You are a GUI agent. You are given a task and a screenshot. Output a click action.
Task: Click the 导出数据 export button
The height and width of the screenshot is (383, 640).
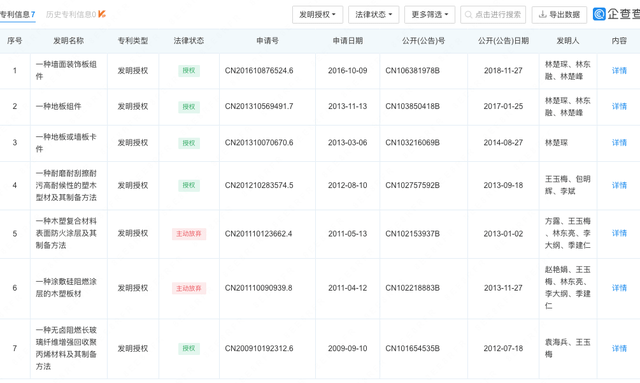point(559,15)
